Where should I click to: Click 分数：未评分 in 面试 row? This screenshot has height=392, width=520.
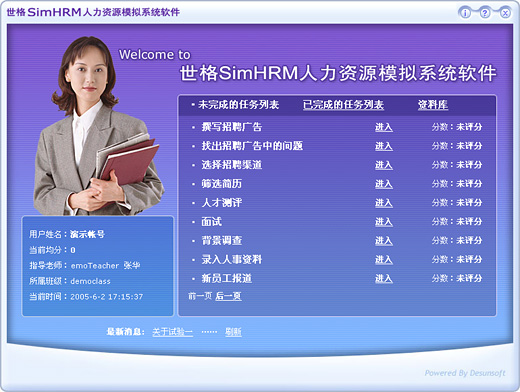point(457,222)
